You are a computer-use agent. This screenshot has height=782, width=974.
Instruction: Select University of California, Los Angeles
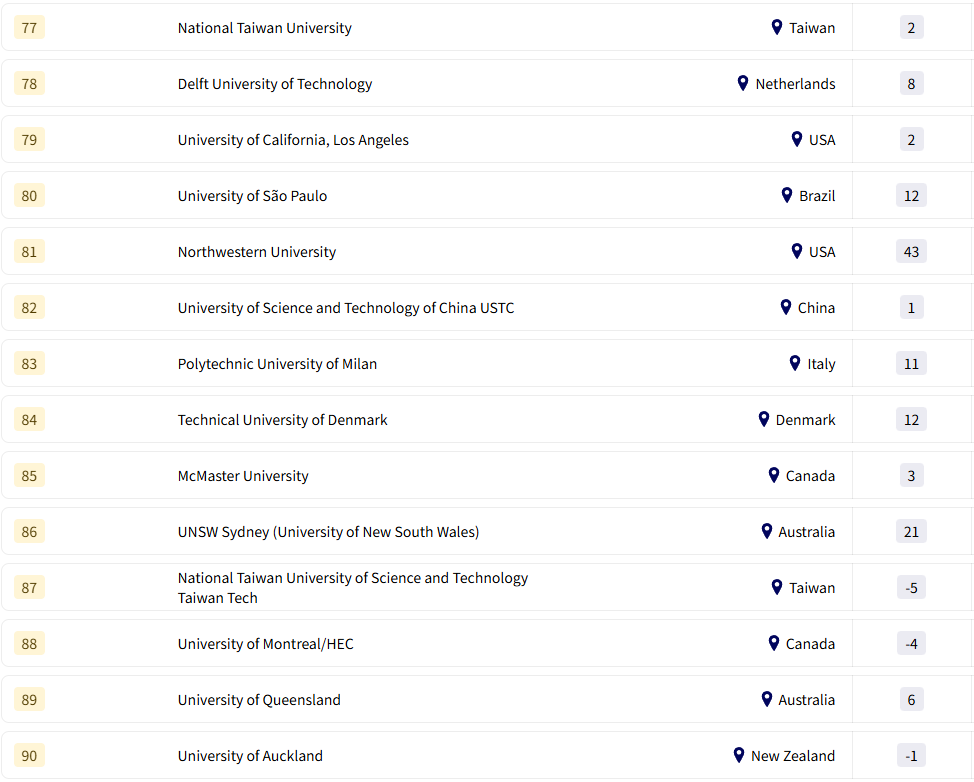[293, 140]
